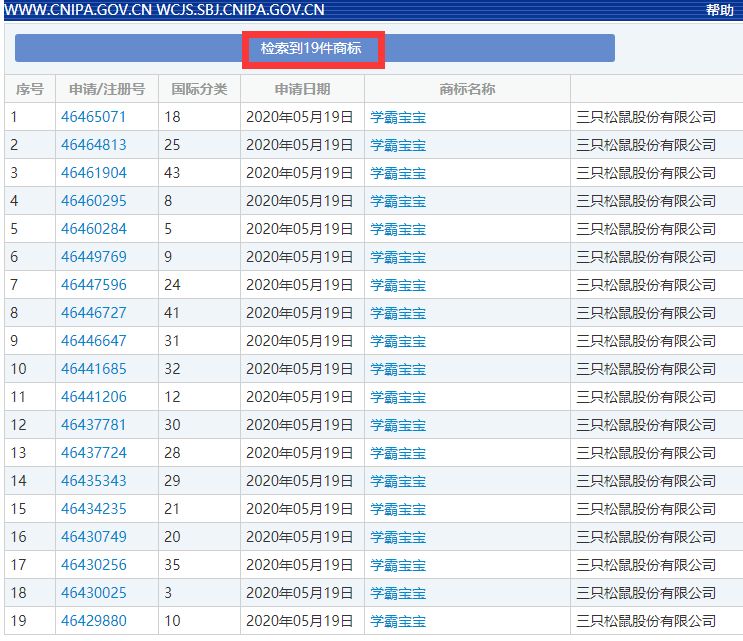
Task: Open 学霸宝宝 trademark in row 7
Action: point(398,285)
